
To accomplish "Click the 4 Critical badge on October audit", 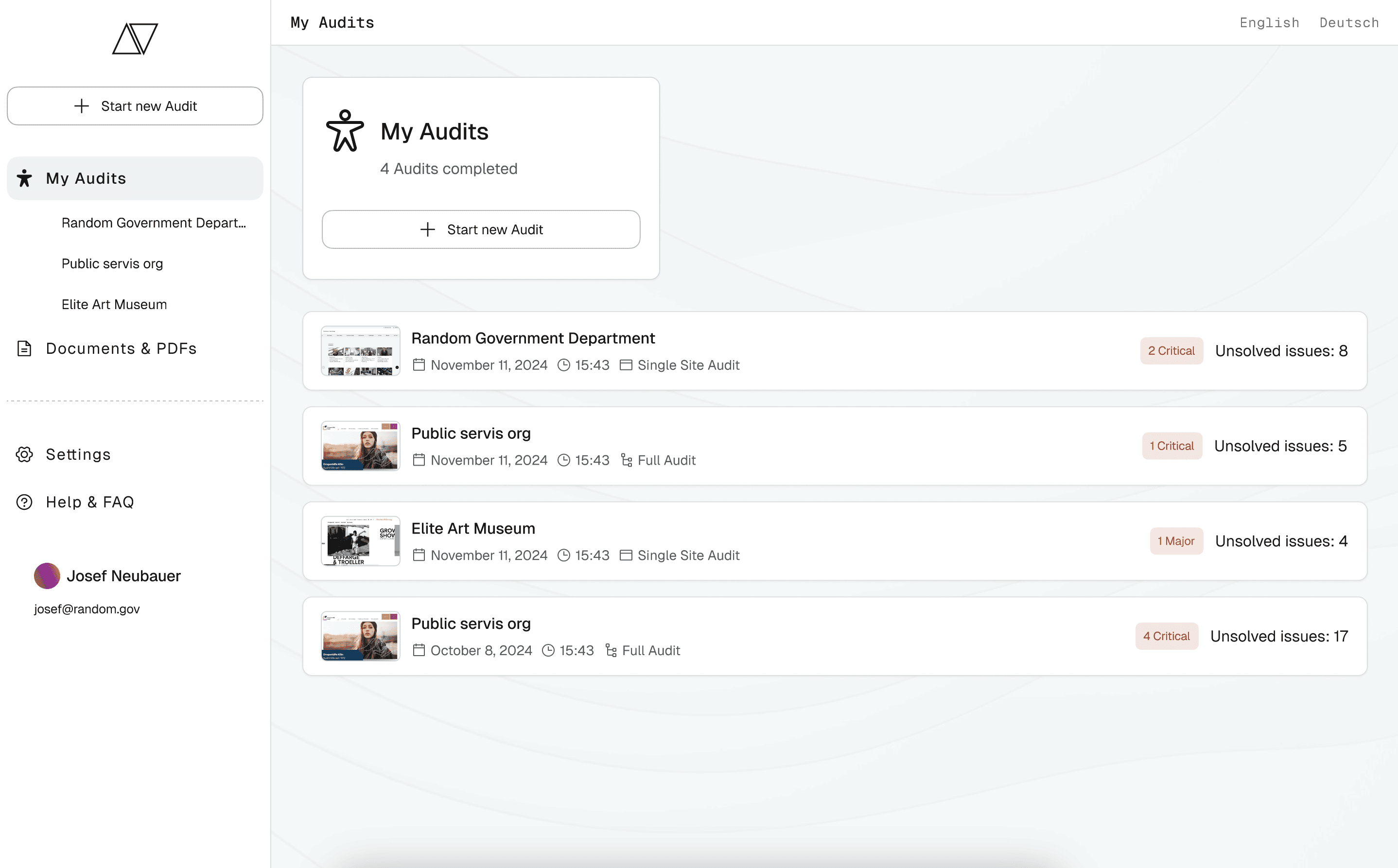I will point(1166,636).
